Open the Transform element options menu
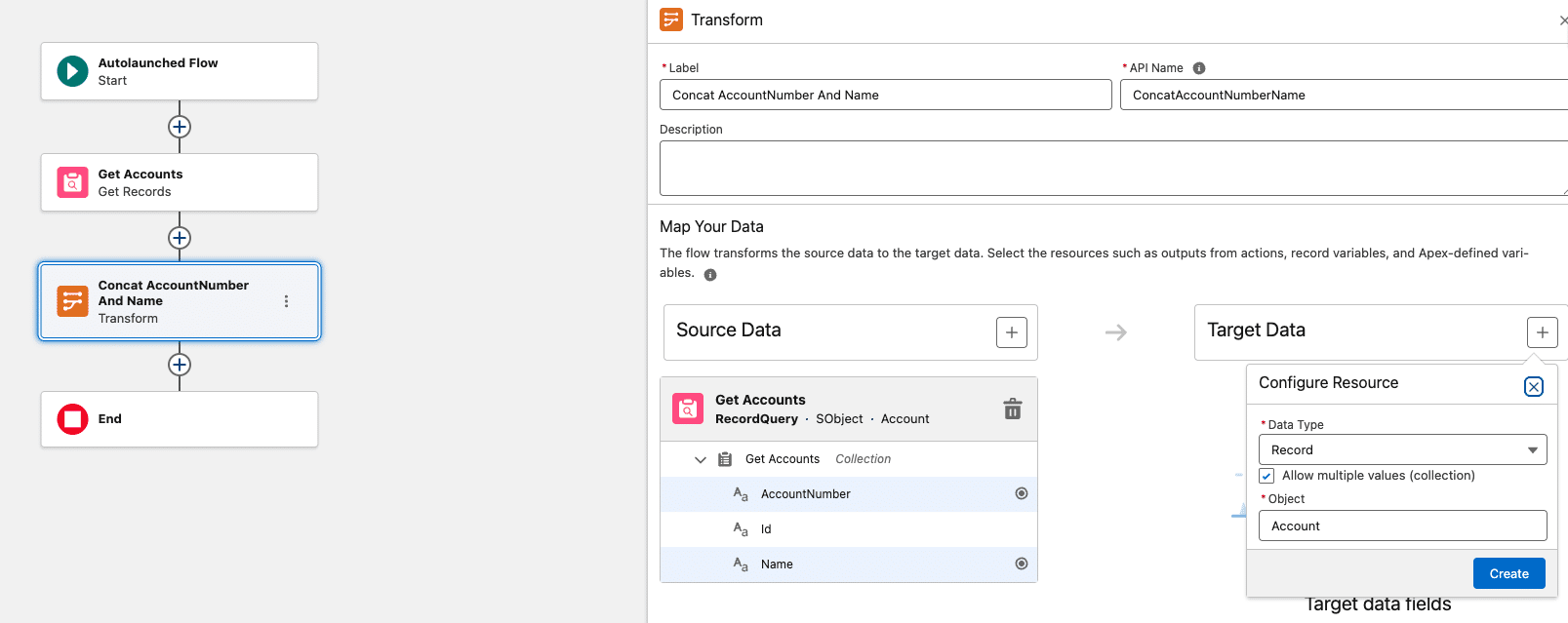 [286, 301]
